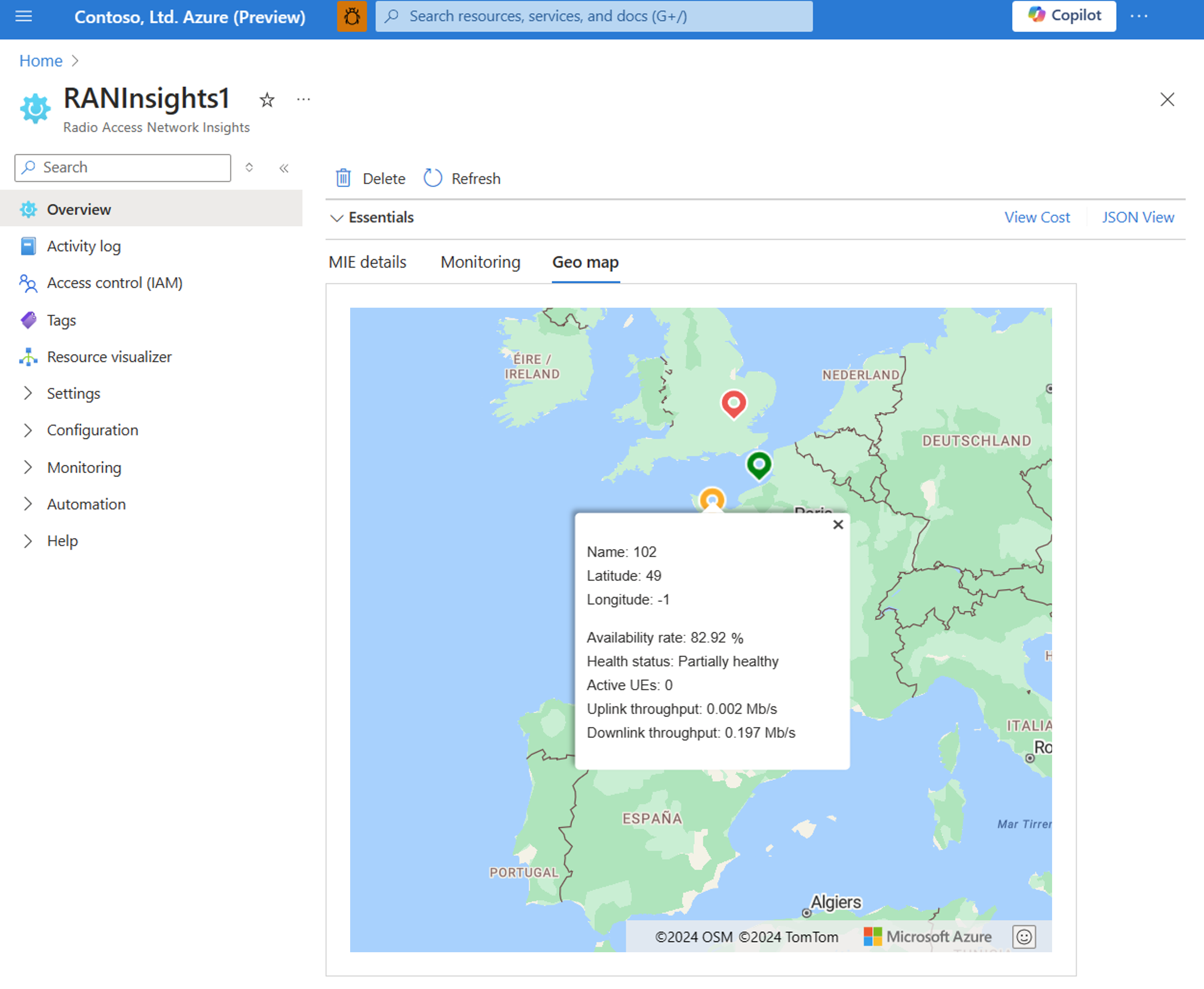
Task: Click the RANInsights1 star/favorite icon
Action: click(266, 100)
